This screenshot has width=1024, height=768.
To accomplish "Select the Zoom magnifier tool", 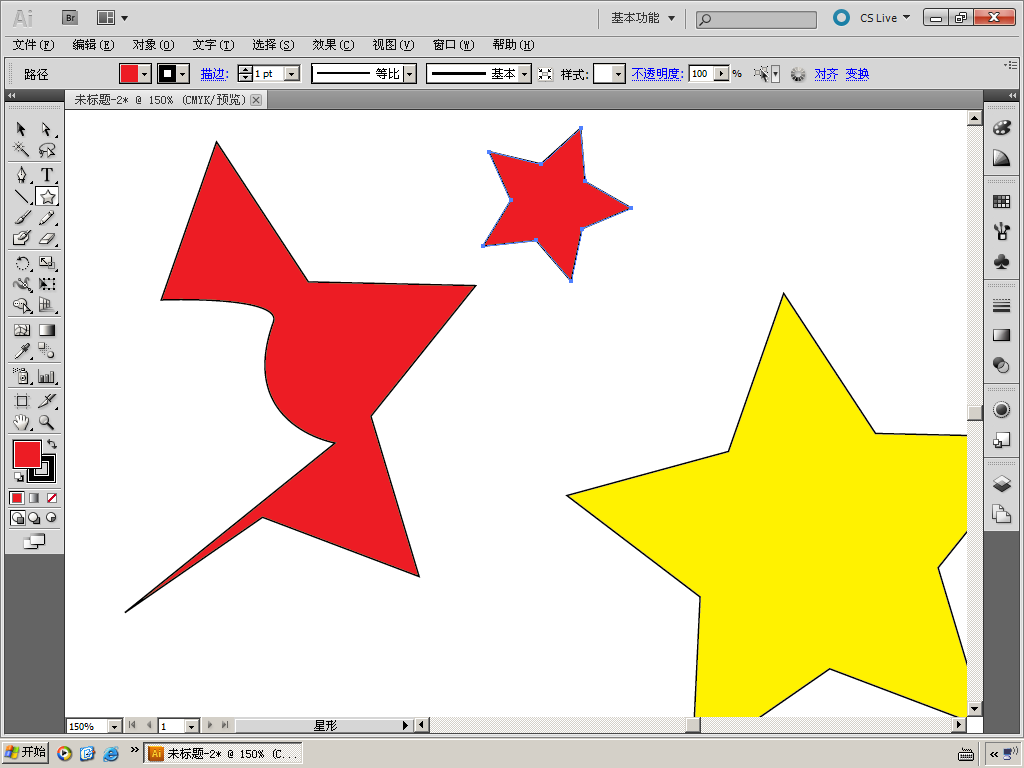I will pyautogui.click(x=46, y=422).
